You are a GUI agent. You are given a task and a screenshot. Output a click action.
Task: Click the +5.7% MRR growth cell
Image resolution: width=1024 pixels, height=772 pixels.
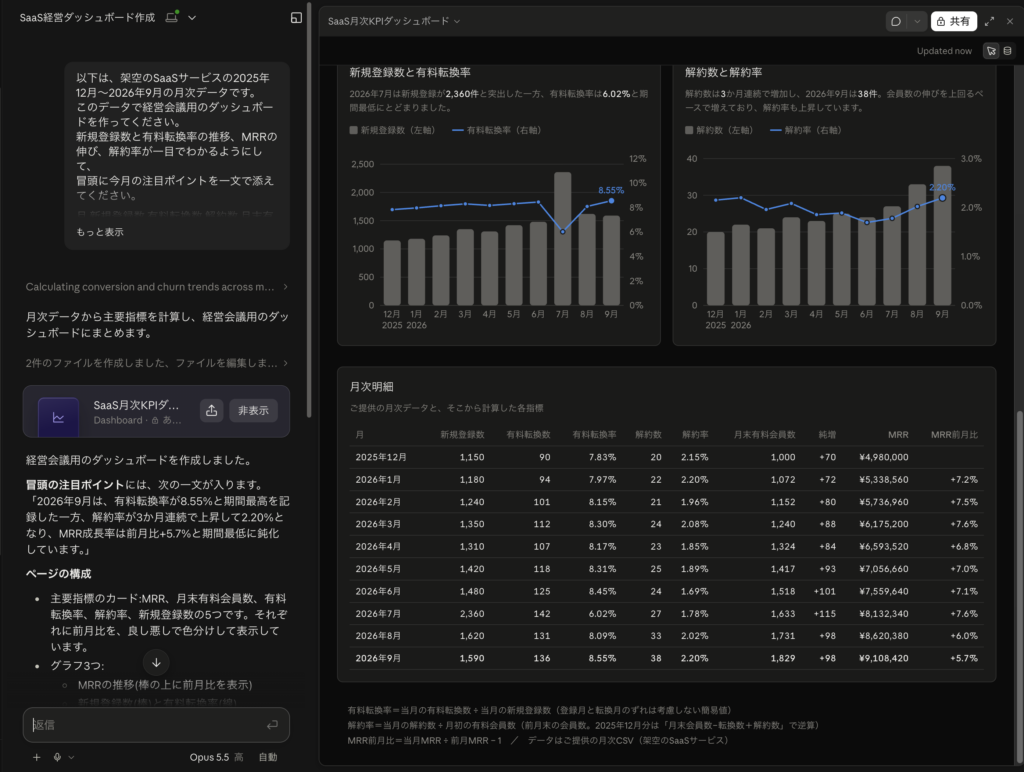(x=964, y=658)
